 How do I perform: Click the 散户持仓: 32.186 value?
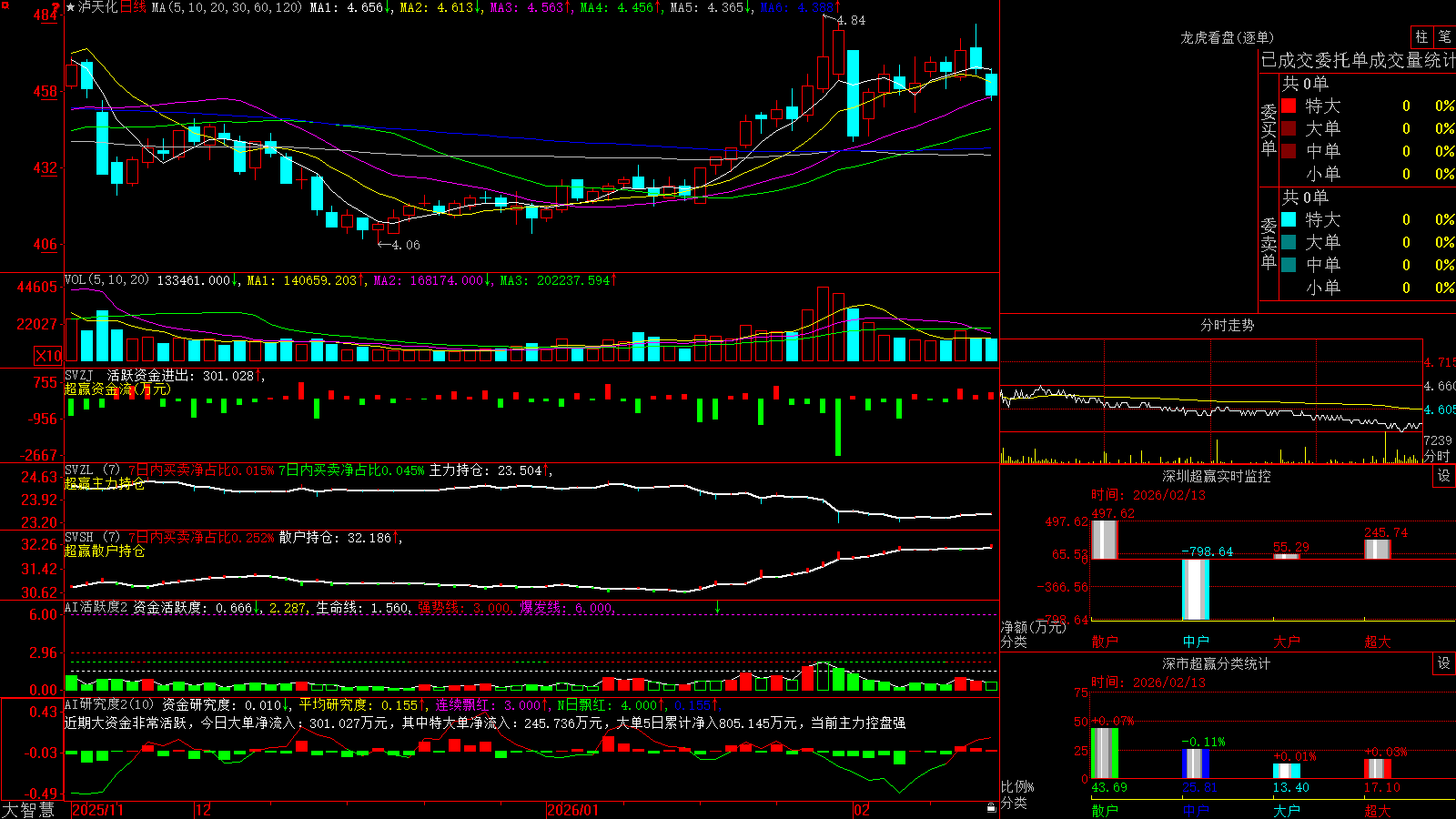(x=336, y=538)
